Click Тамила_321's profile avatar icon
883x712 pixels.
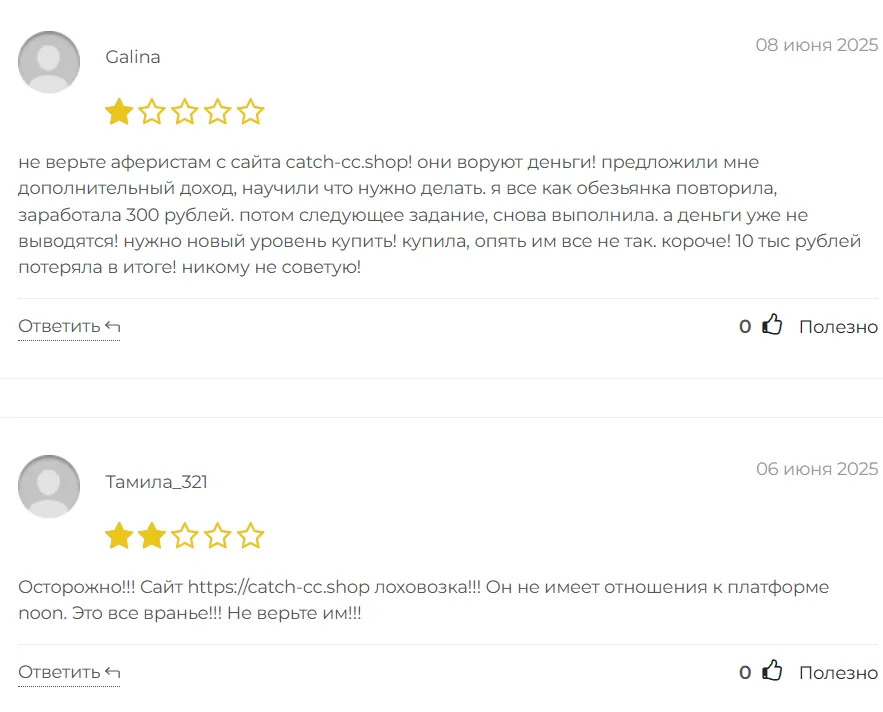[x=49, y=486]
